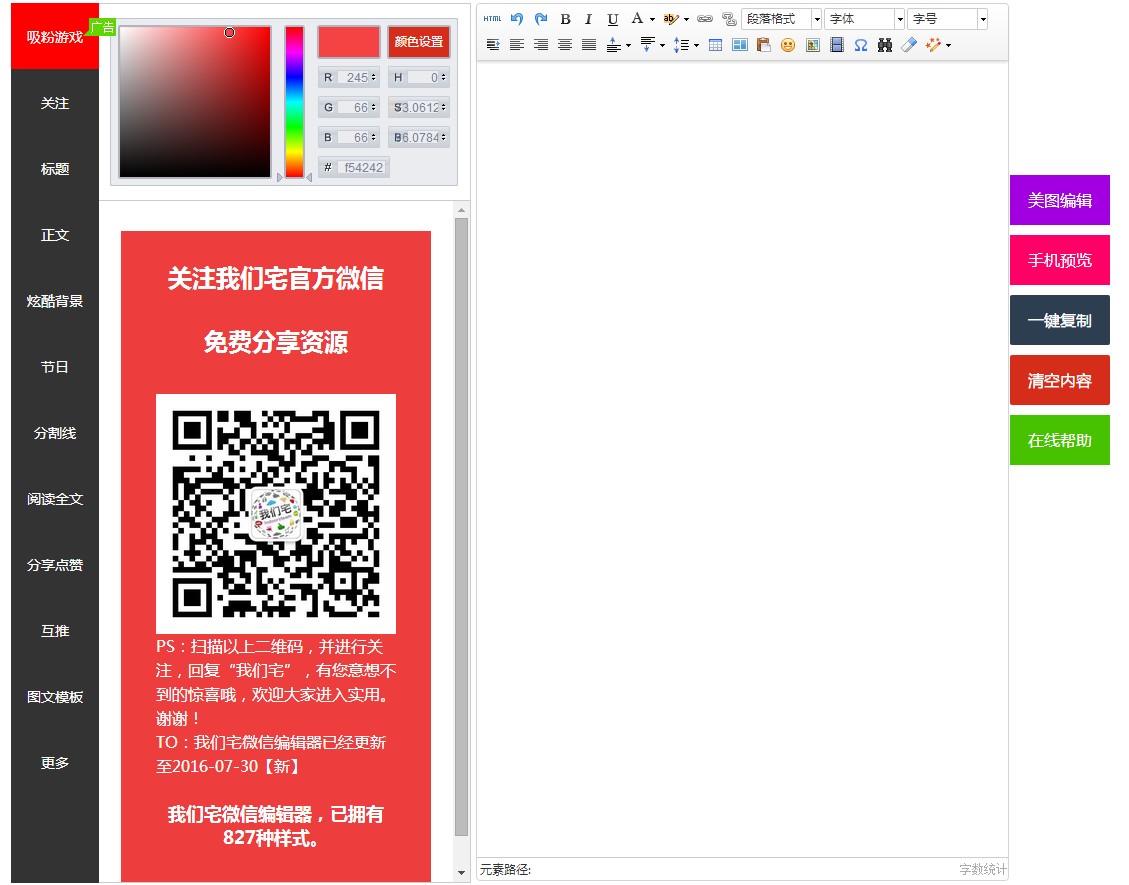Image resolution: width=1129 pixels, height=885 pixels.
Task: Click the rainbow hue slider strip
Action: coord(294,102)
